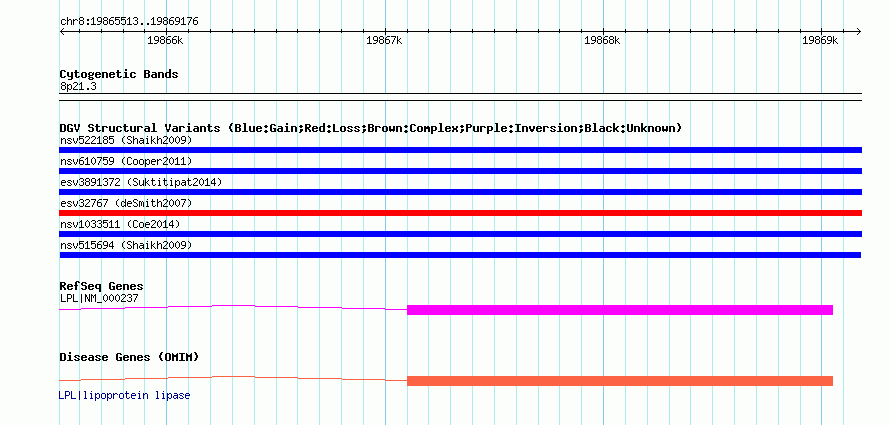Click the 8p21.3 band label
Viewport: 890px width, 425px height.
point(78,87)
